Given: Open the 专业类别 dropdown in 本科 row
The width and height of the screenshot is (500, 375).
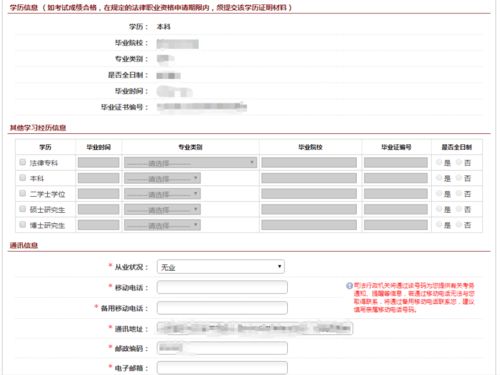Looking at the screenshot, I should click(x=162, y=178).
